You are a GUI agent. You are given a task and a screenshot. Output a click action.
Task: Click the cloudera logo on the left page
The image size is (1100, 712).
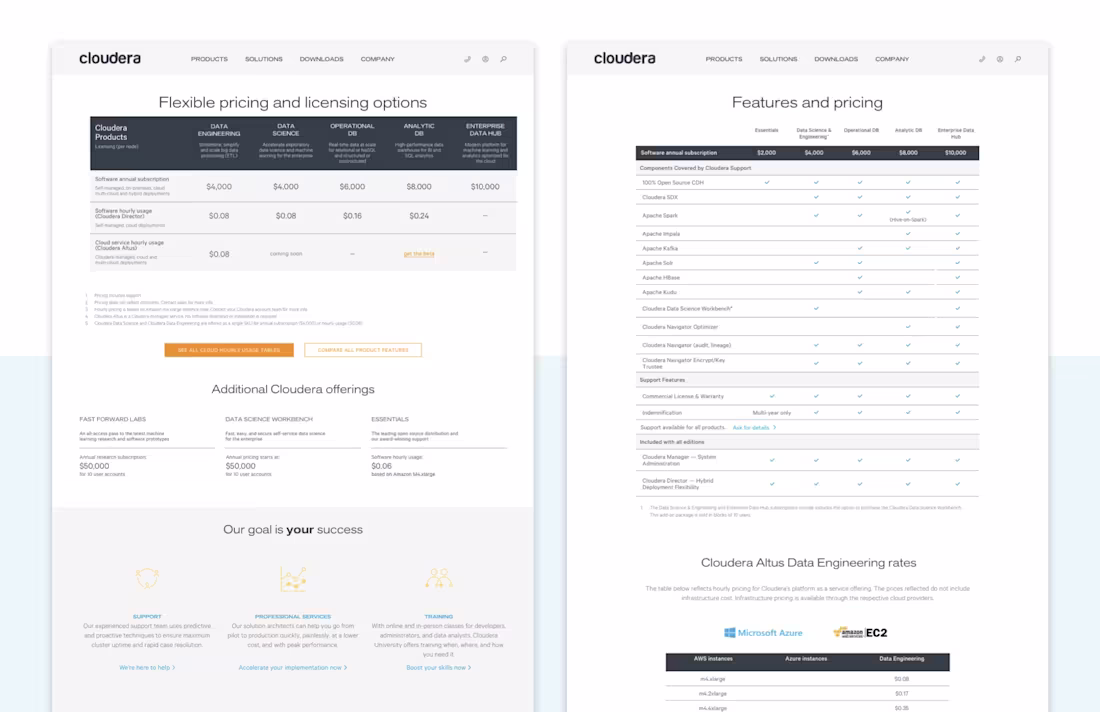click(110, 58)
